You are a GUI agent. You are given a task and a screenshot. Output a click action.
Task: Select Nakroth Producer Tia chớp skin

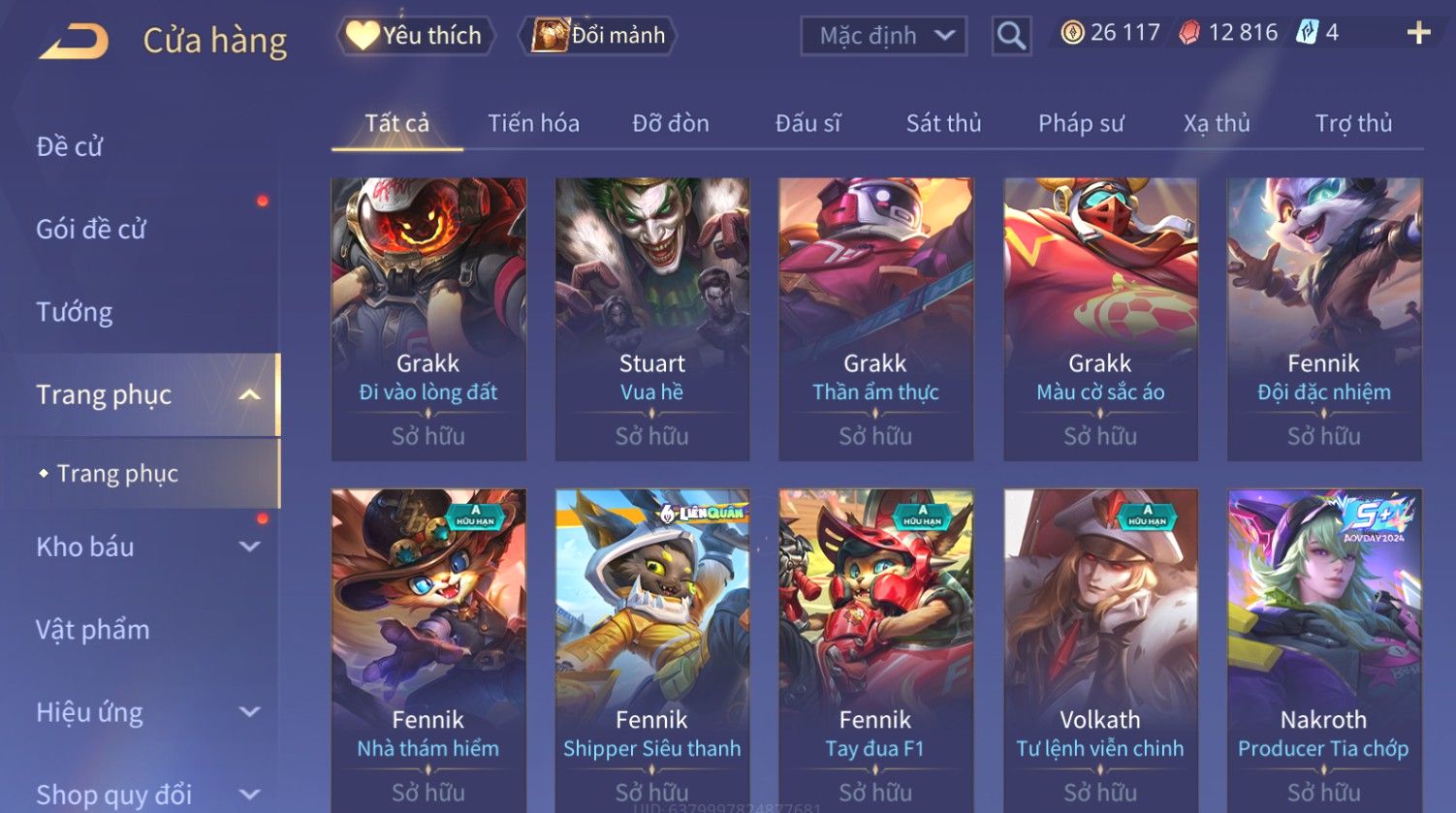pyautogui.click(x=1324, y=649)
